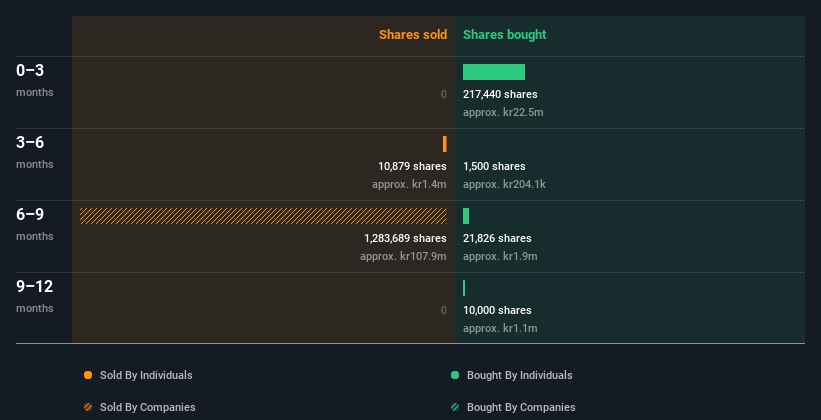Click the hatched Sold By Companies legend icon
This screenshot has height=420, width=821.
tap(88, 407)
